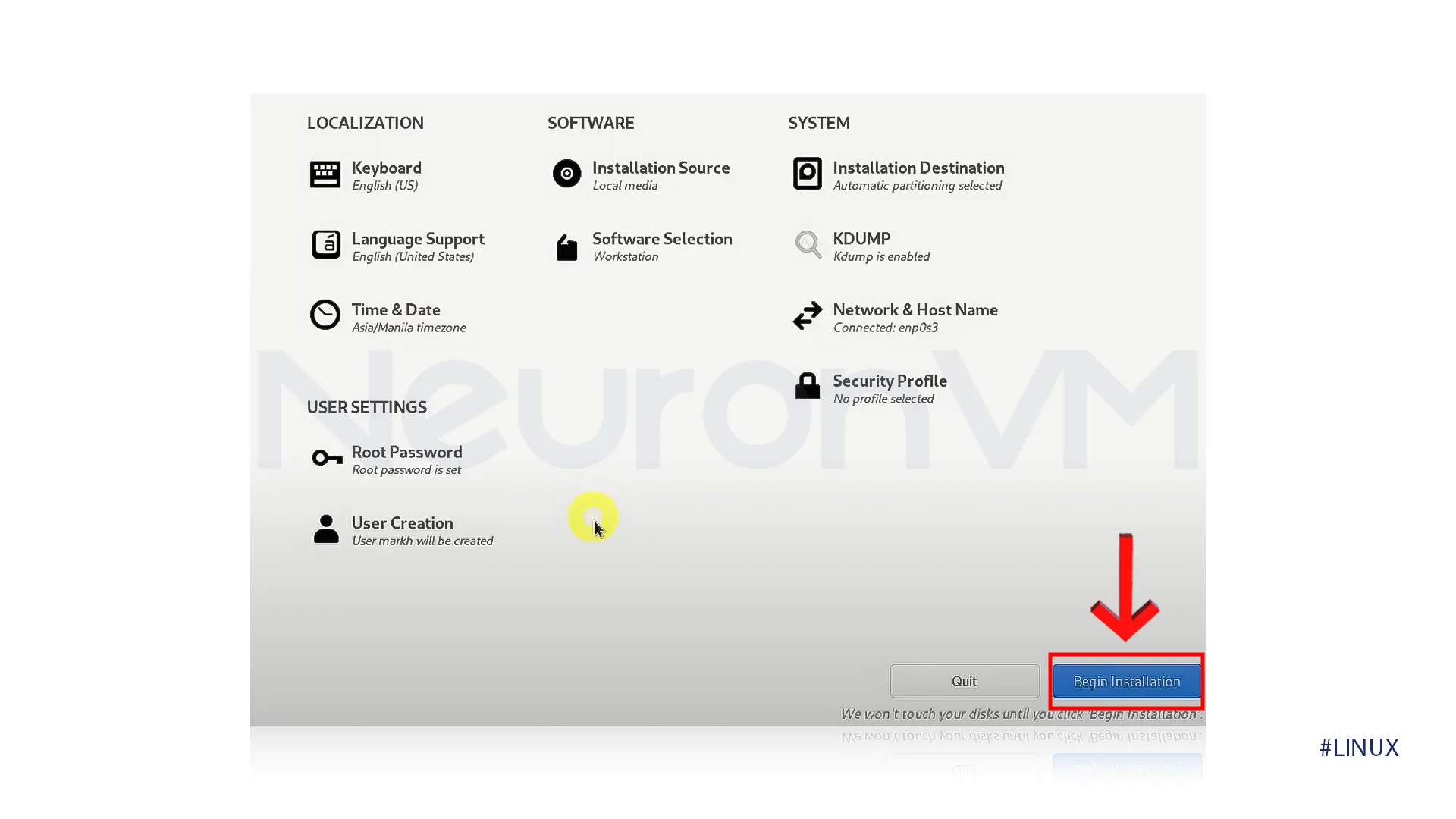This screenshot has height=819, width=1456.
Task: Click the User Creation settings icon
Action: tap(325, 528)
